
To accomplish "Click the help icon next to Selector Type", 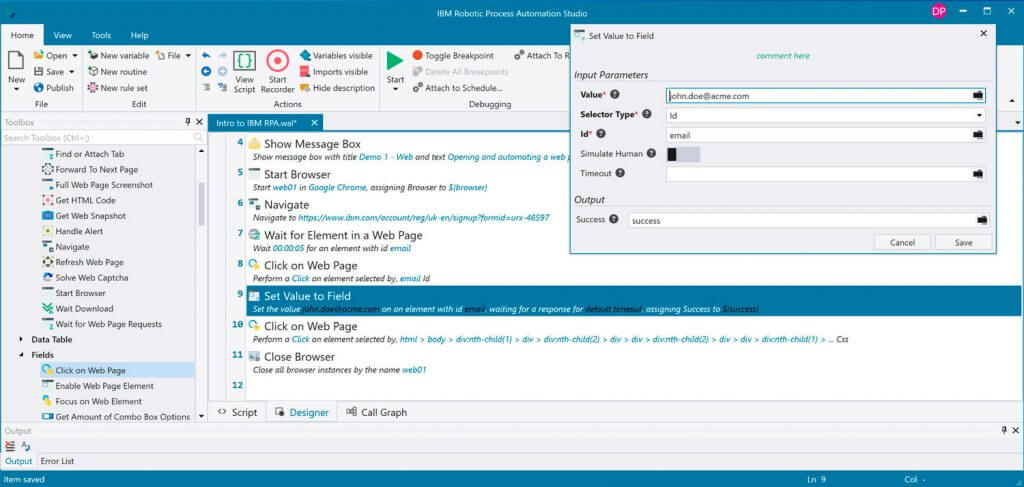I will (x=647, y=114).
